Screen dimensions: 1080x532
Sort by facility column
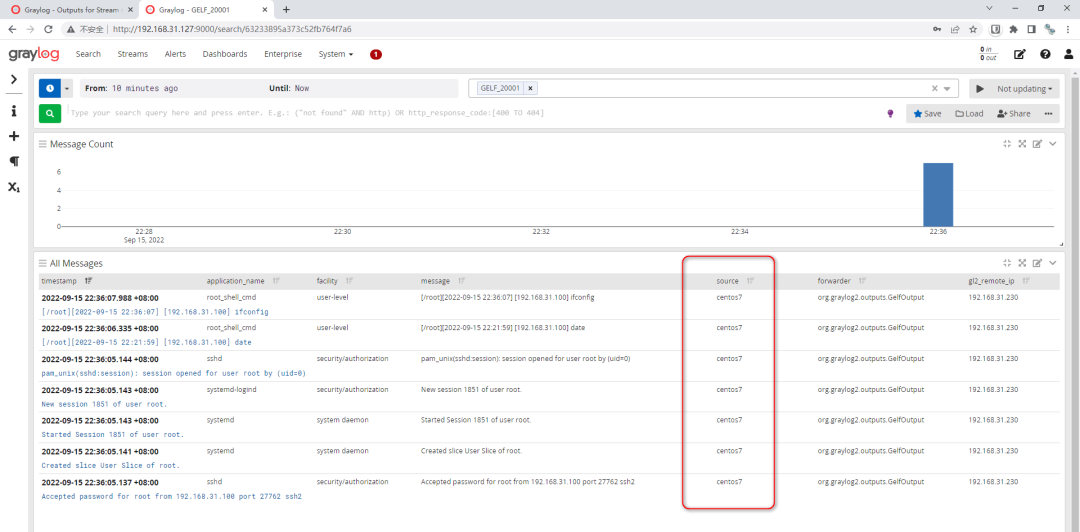click(x=349, y=281)
